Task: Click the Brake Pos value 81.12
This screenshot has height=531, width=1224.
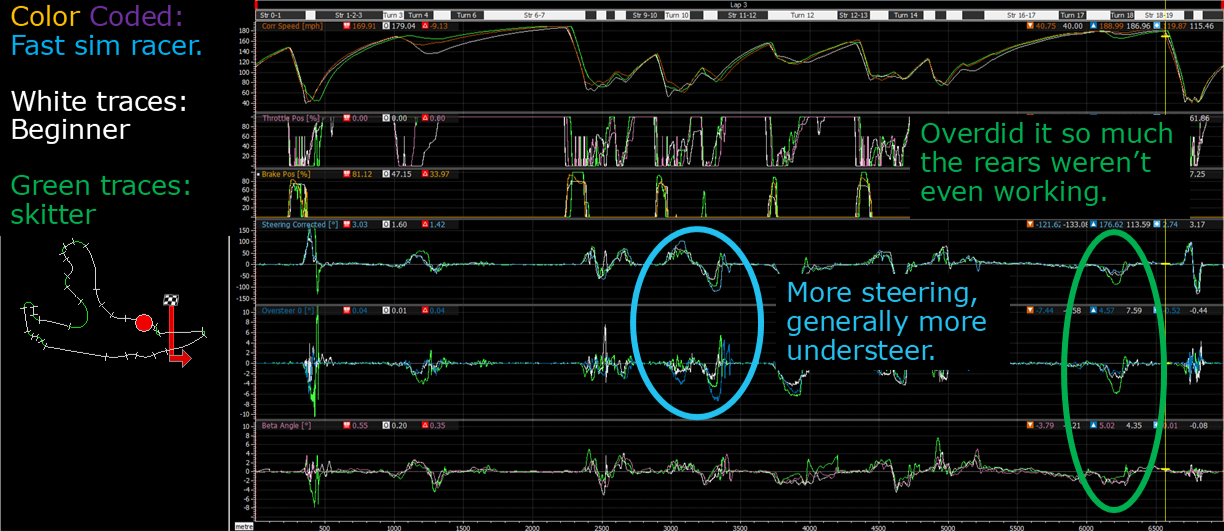Action: [364, 174]
